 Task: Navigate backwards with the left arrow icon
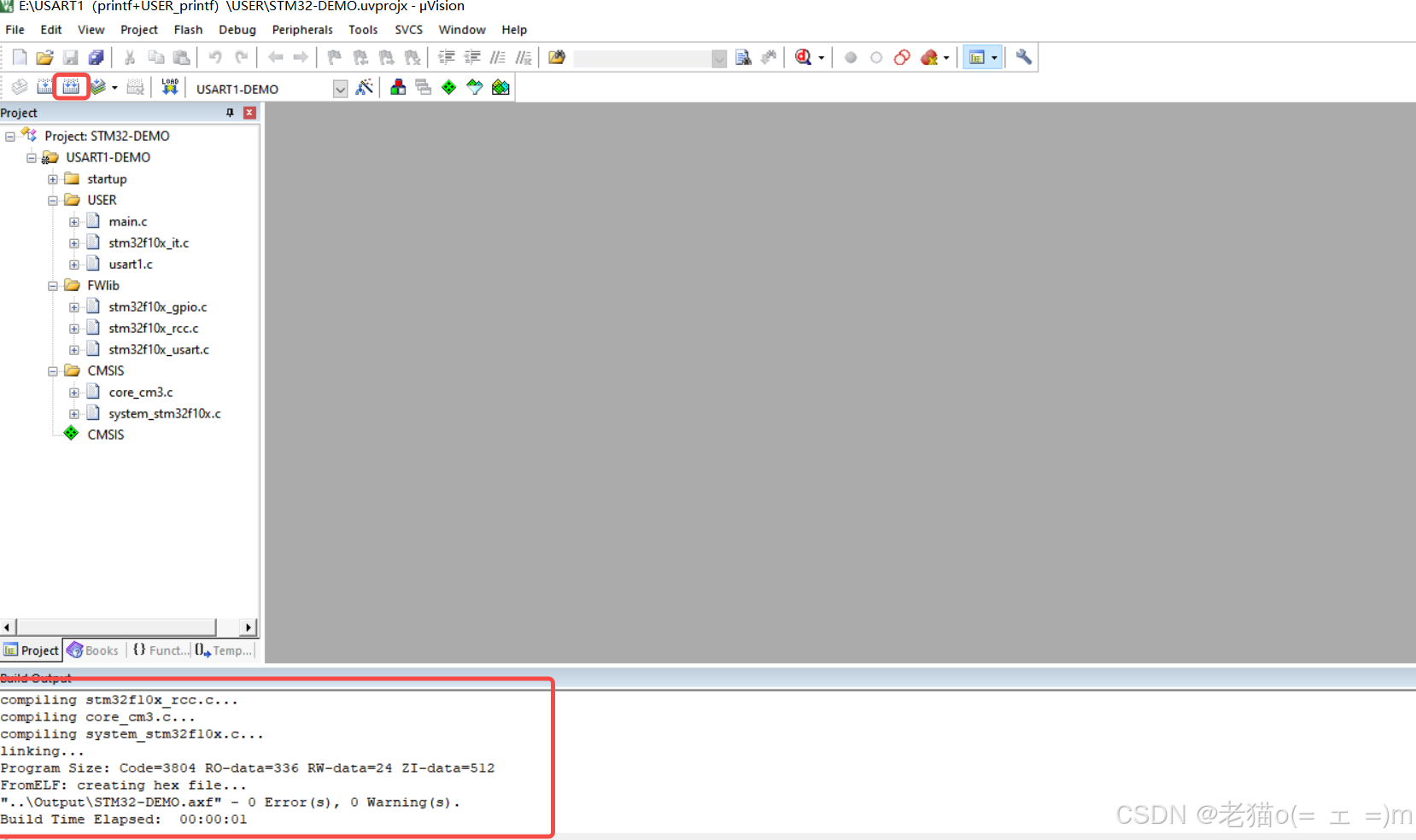coord(275,57)
